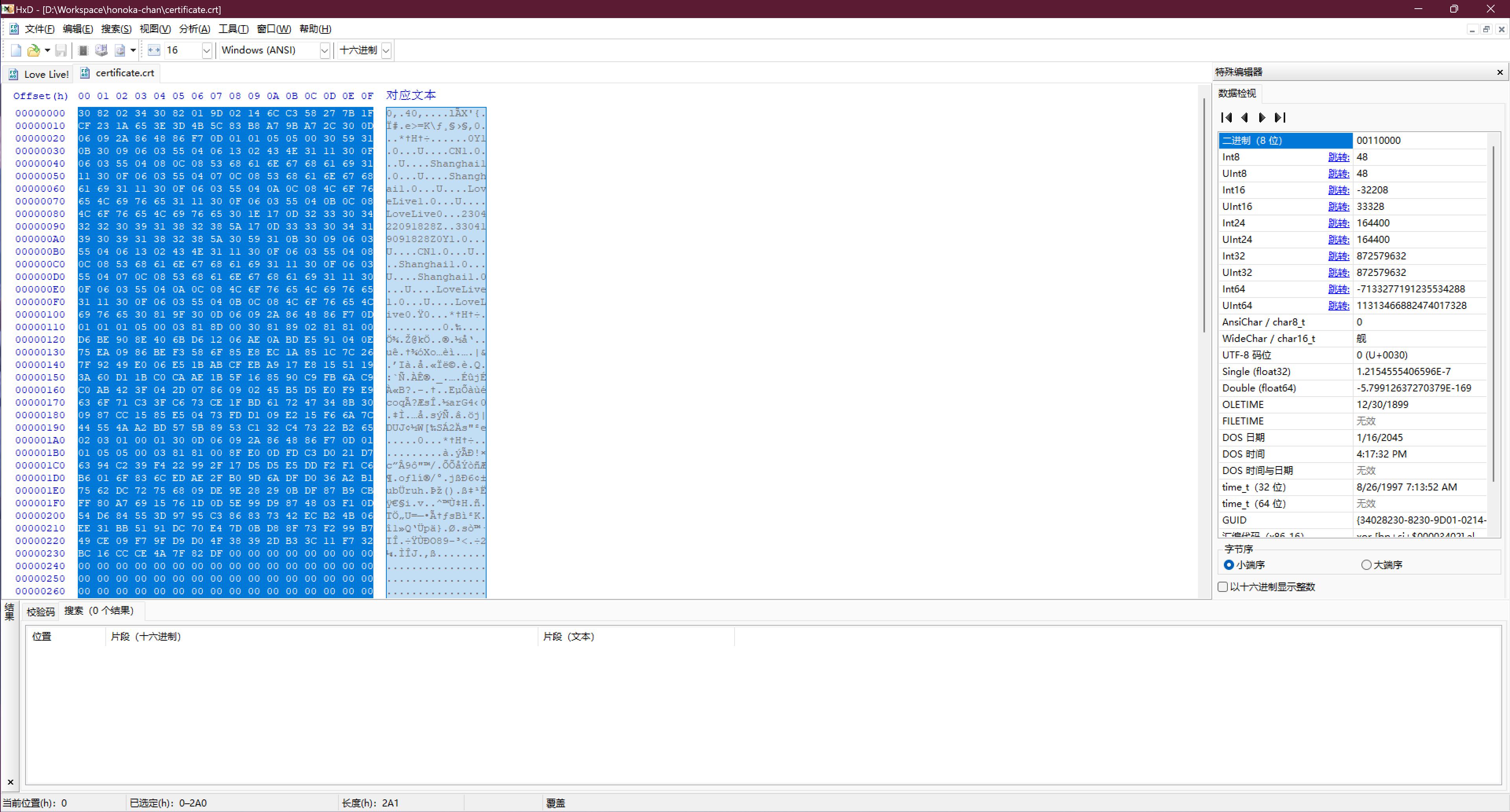Open the 搜索(S) menu
The image size is (1510, 812).
116,29
